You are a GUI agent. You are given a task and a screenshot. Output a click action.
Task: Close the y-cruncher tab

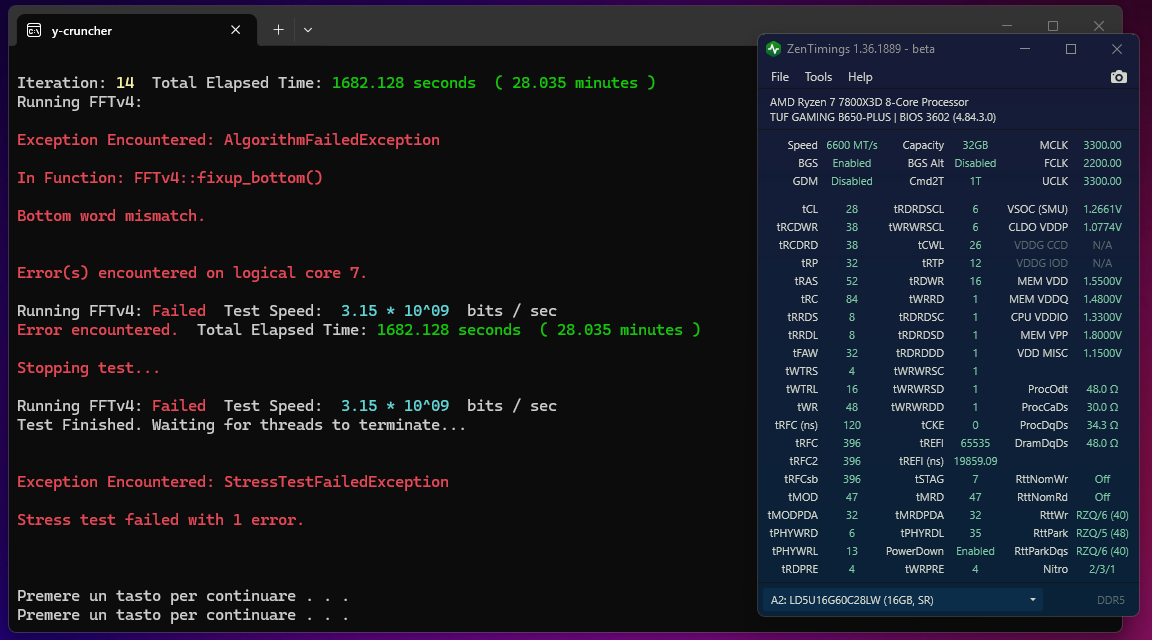pyautogui.click(x=235, y=30)
